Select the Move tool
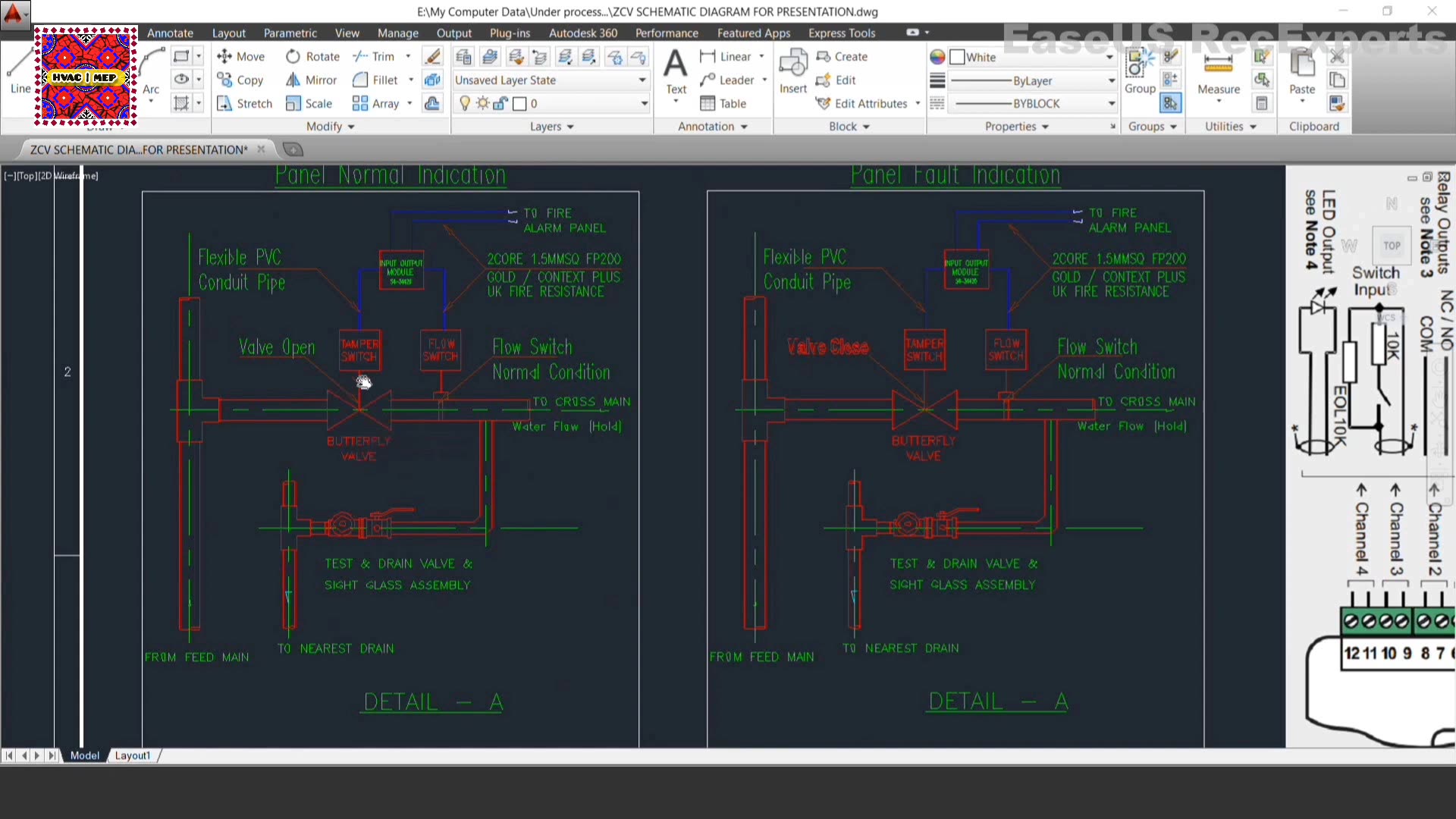The height and width of the screenshot is (819, 1456). pyautogui.click(x=240, y=56)
